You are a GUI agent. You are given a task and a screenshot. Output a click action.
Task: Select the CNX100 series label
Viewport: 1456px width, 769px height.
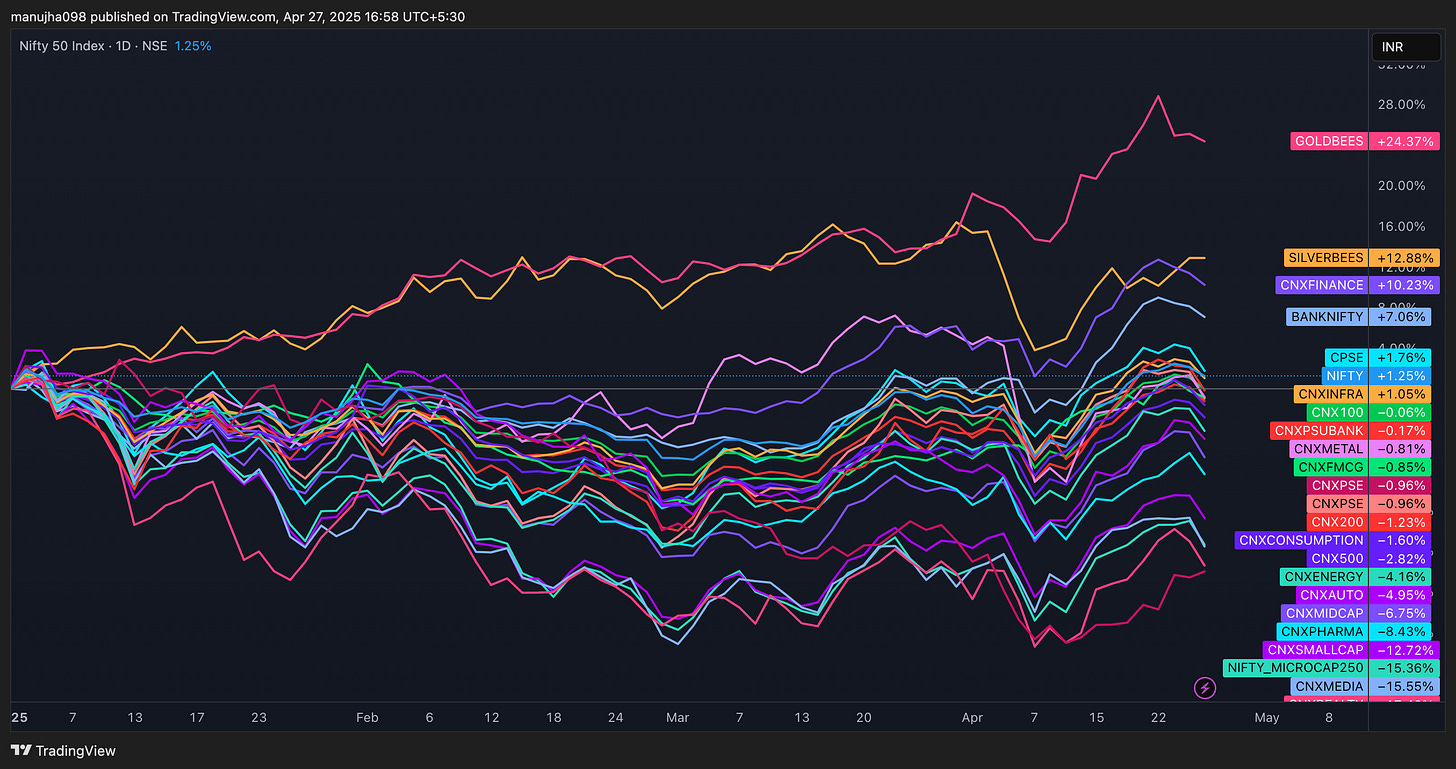[1338, 412]
